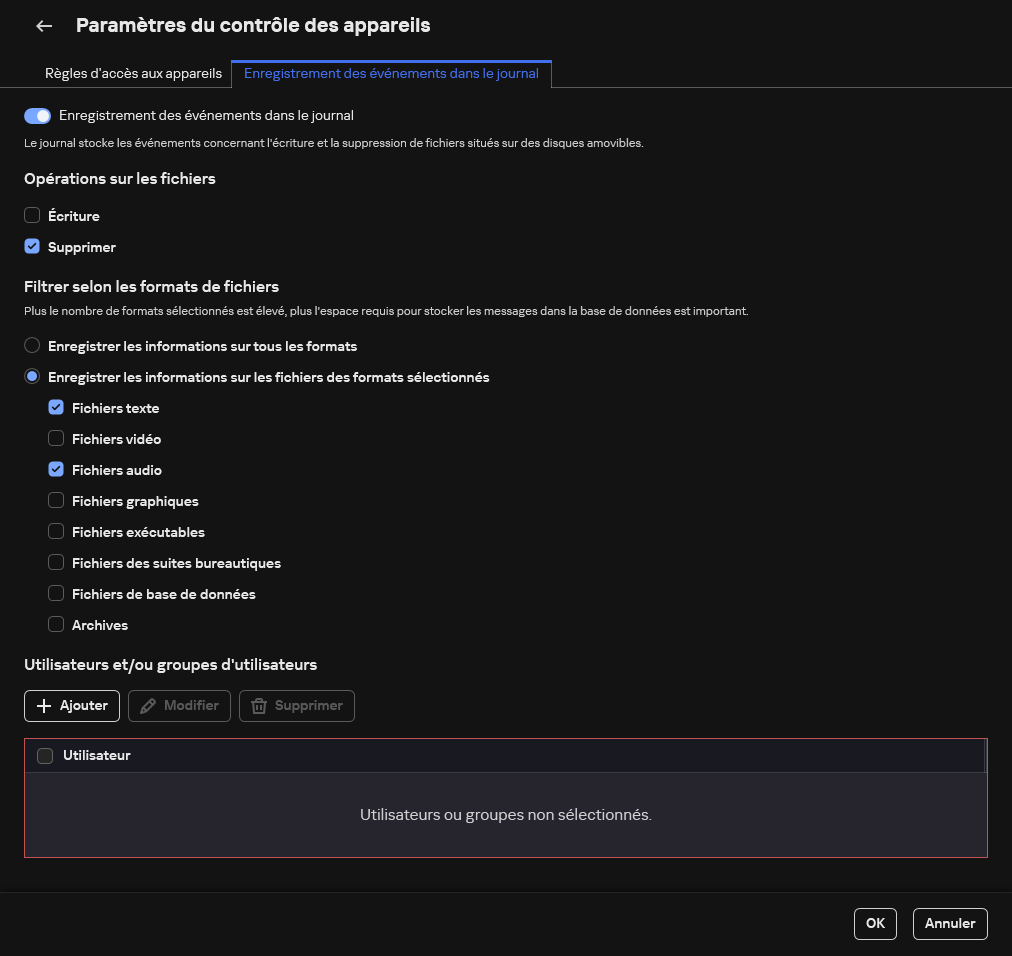Select Enregistrer les informations sur tous les formats
Viewport: 1012px width, 956px height.
pos(31,345)
